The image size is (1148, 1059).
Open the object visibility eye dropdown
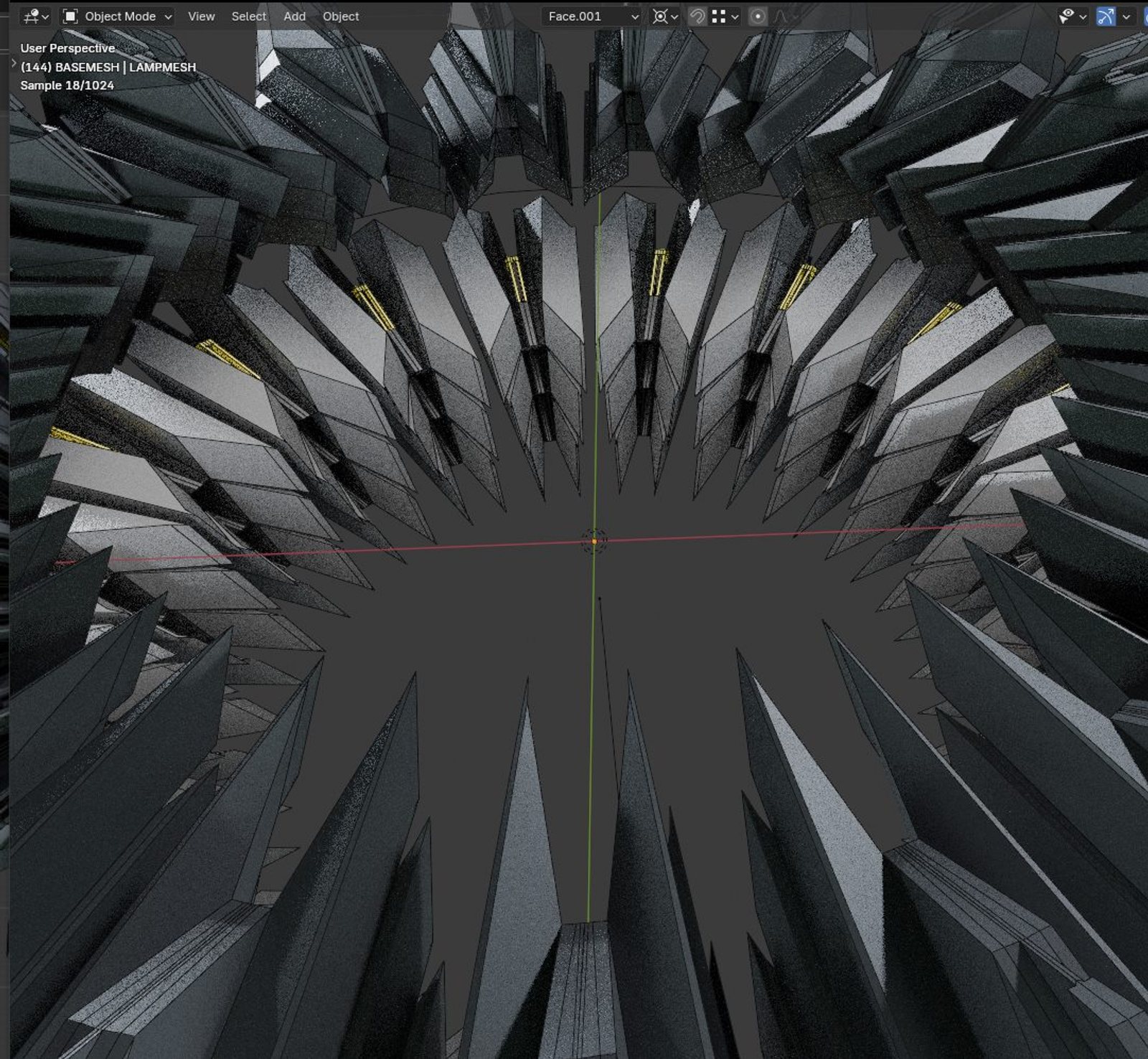coord(1072,16)
